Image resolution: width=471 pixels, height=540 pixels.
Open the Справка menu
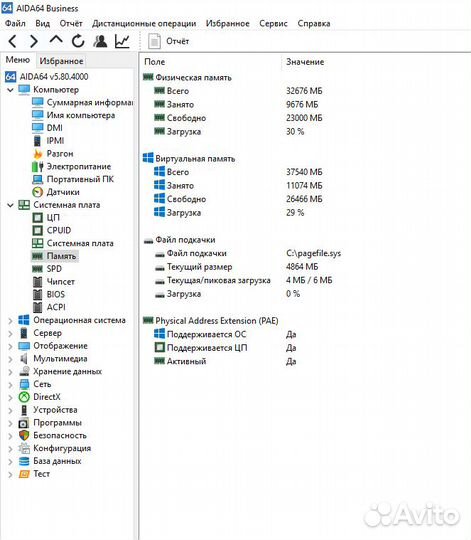(x=314, y=23)
